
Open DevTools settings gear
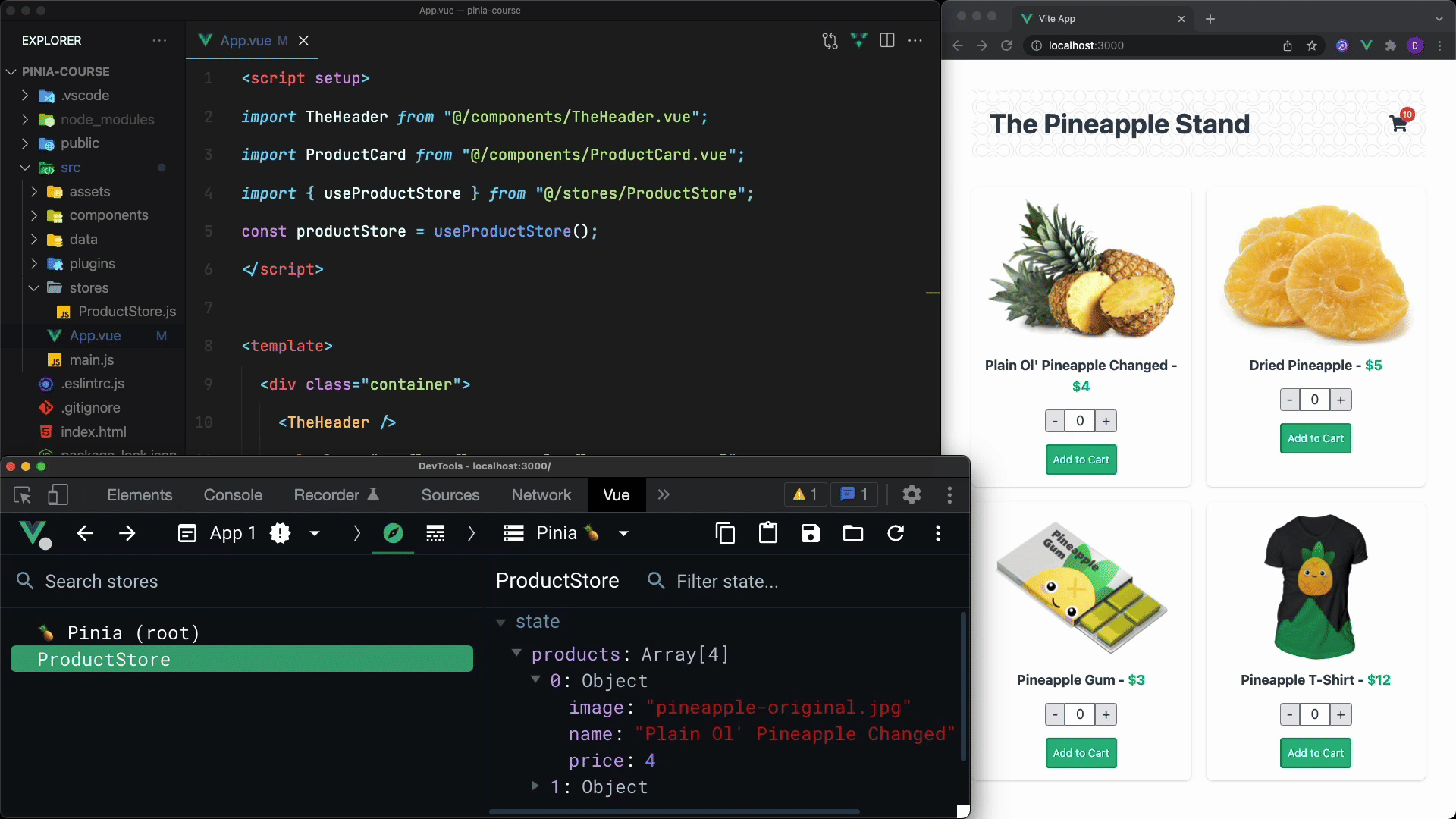click(x=912, y=494)
